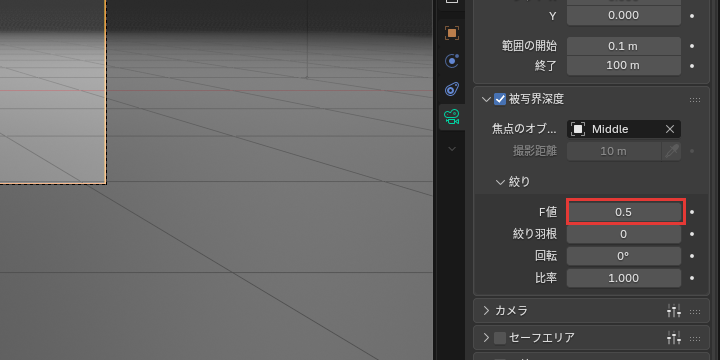Click the 比率 1.000 field
The image size is (720, 360).
[x=624, y=278]
